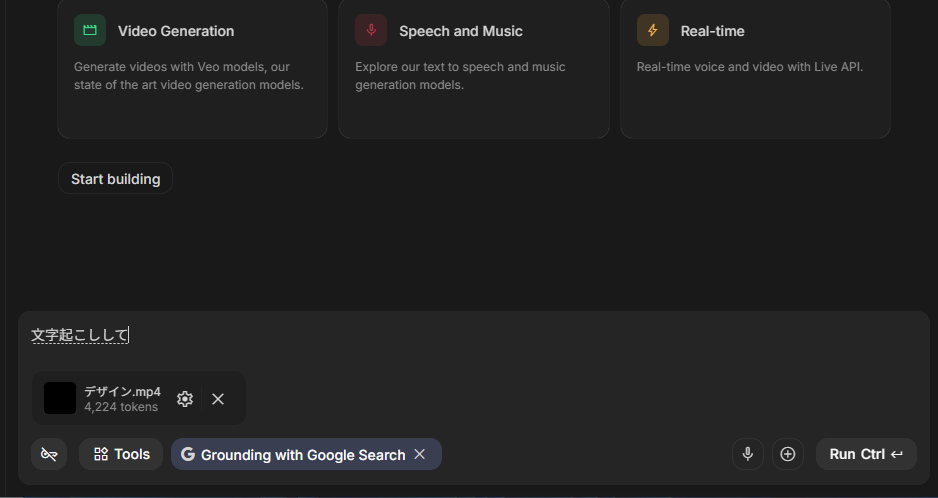Click the デザイン.mp4 video thumbnail
938x498 pixels.
[x=60, y=398]
